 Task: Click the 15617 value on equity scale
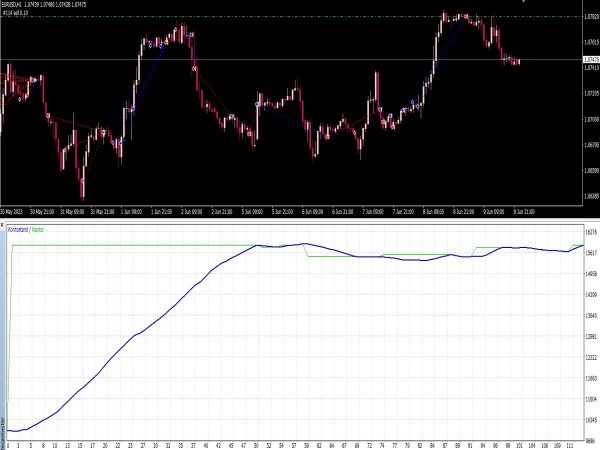[x=591, y=253]
